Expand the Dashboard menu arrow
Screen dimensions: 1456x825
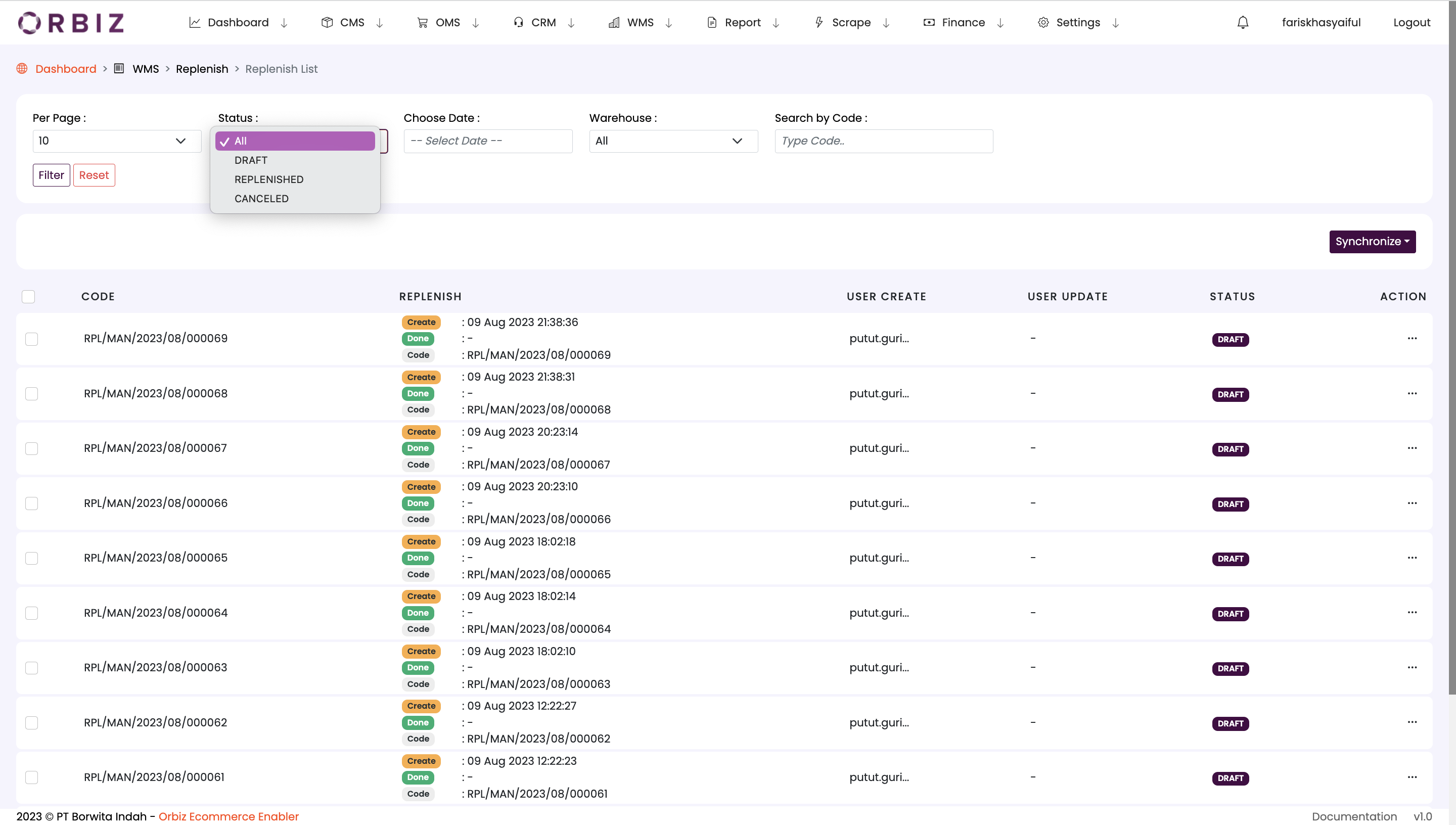pos(285,23)
